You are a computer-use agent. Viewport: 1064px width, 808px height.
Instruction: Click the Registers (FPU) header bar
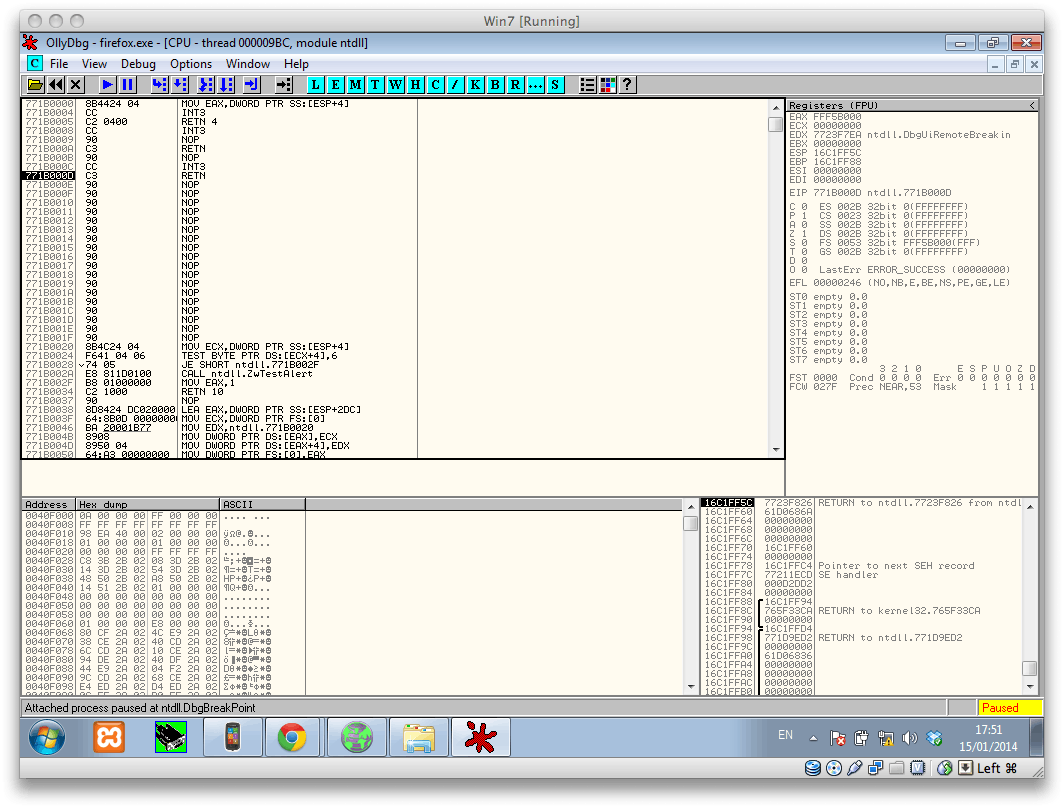coord(912,106)
